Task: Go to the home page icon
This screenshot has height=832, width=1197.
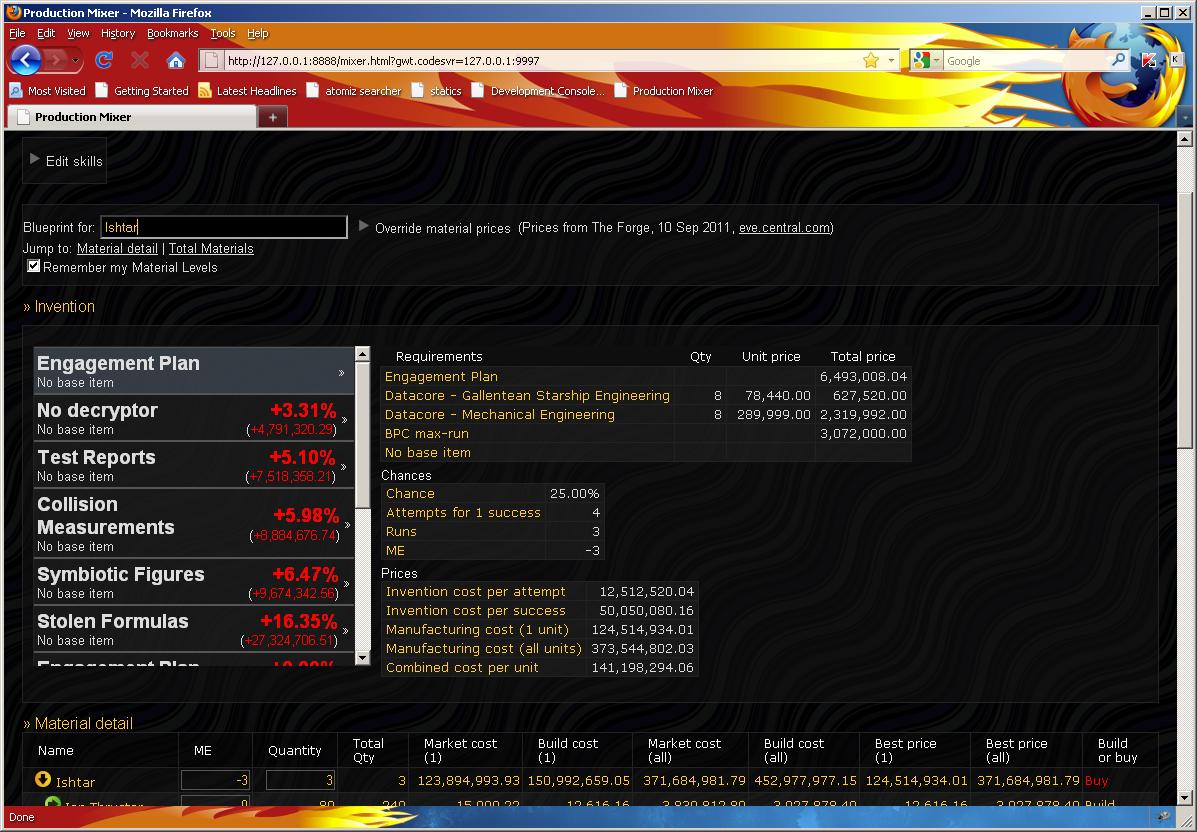Action: [x=176, y=60]
